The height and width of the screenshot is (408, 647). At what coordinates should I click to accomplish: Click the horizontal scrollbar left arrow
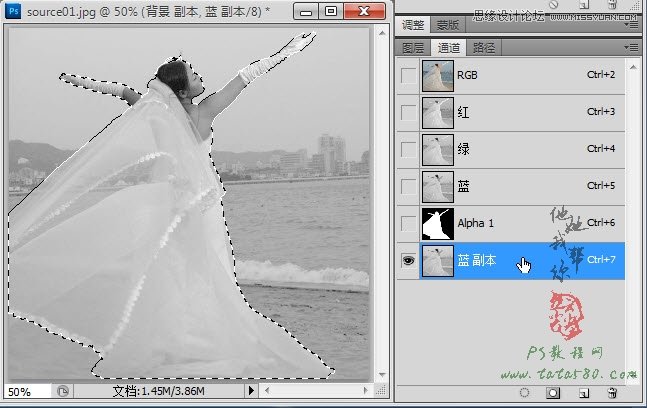[x=267, y=390]
